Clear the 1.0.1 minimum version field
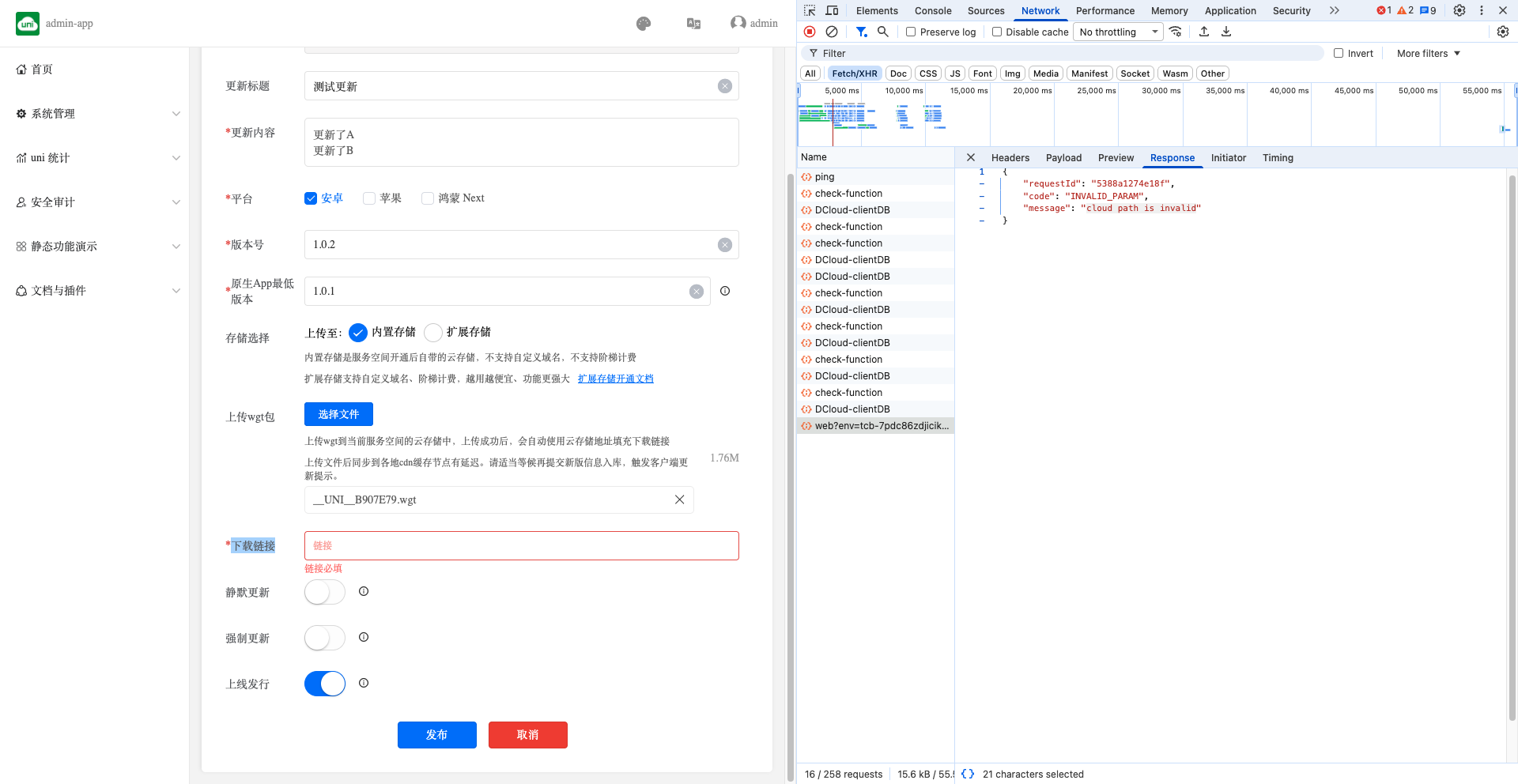This screenshot has height=784, width=1518. (x=697, y=292)
